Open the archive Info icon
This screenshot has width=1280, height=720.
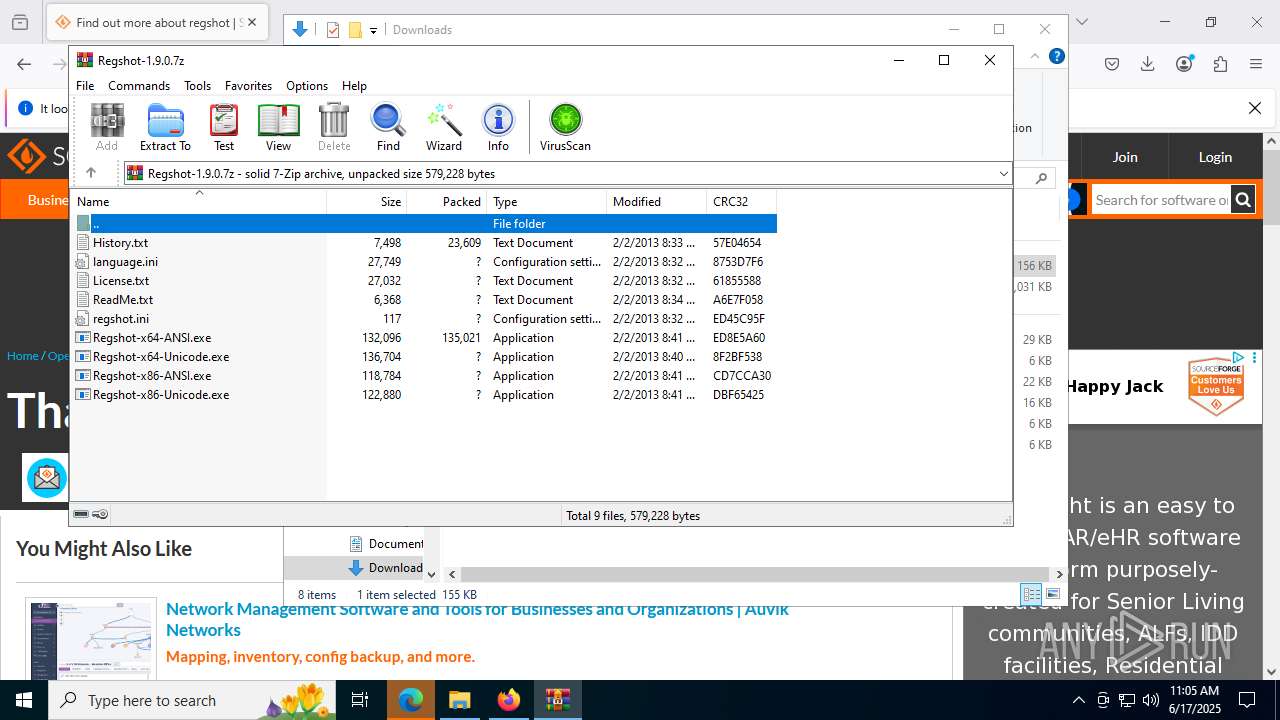pos(498,127)
